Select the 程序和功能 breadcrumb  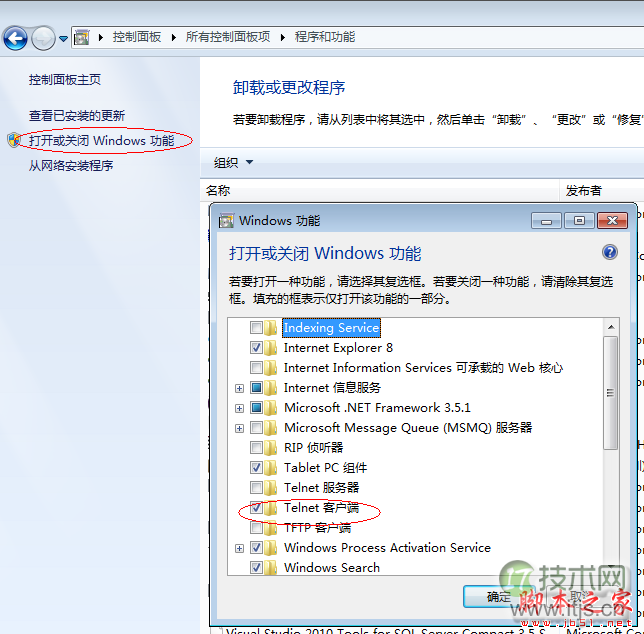pos(325,37)
